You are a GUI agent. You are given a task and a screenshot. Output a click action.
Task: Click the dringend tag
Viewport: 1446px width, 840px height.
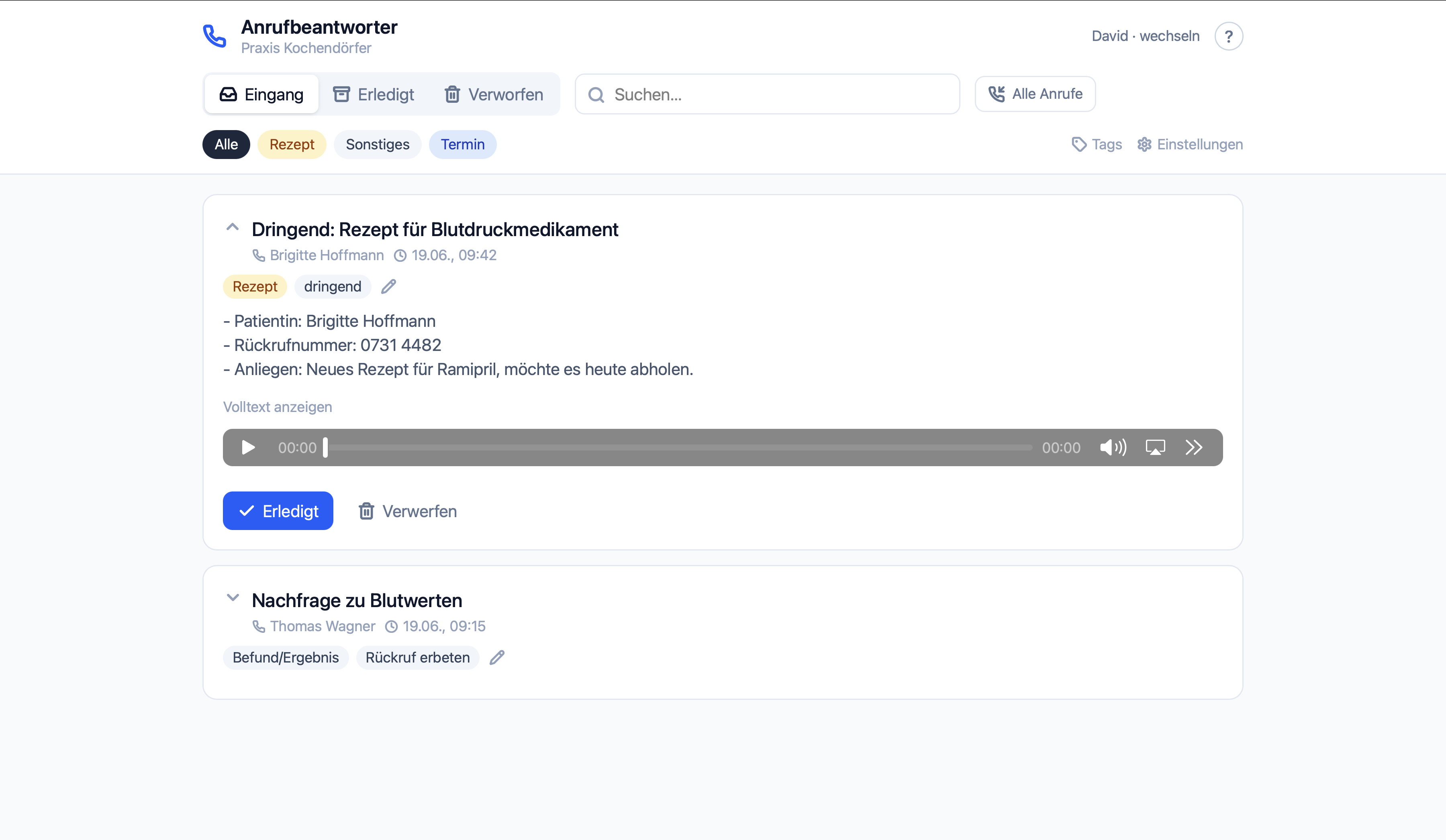coord(333,286)
